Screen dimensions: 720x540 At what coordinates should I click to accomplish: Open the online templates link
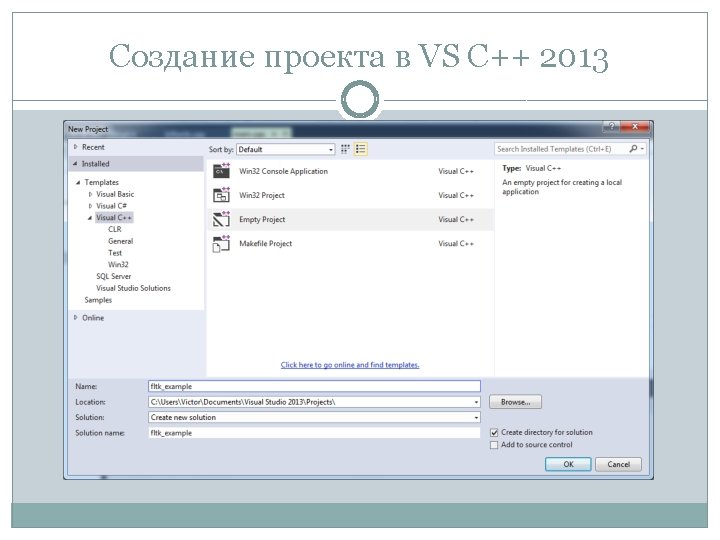350,365
